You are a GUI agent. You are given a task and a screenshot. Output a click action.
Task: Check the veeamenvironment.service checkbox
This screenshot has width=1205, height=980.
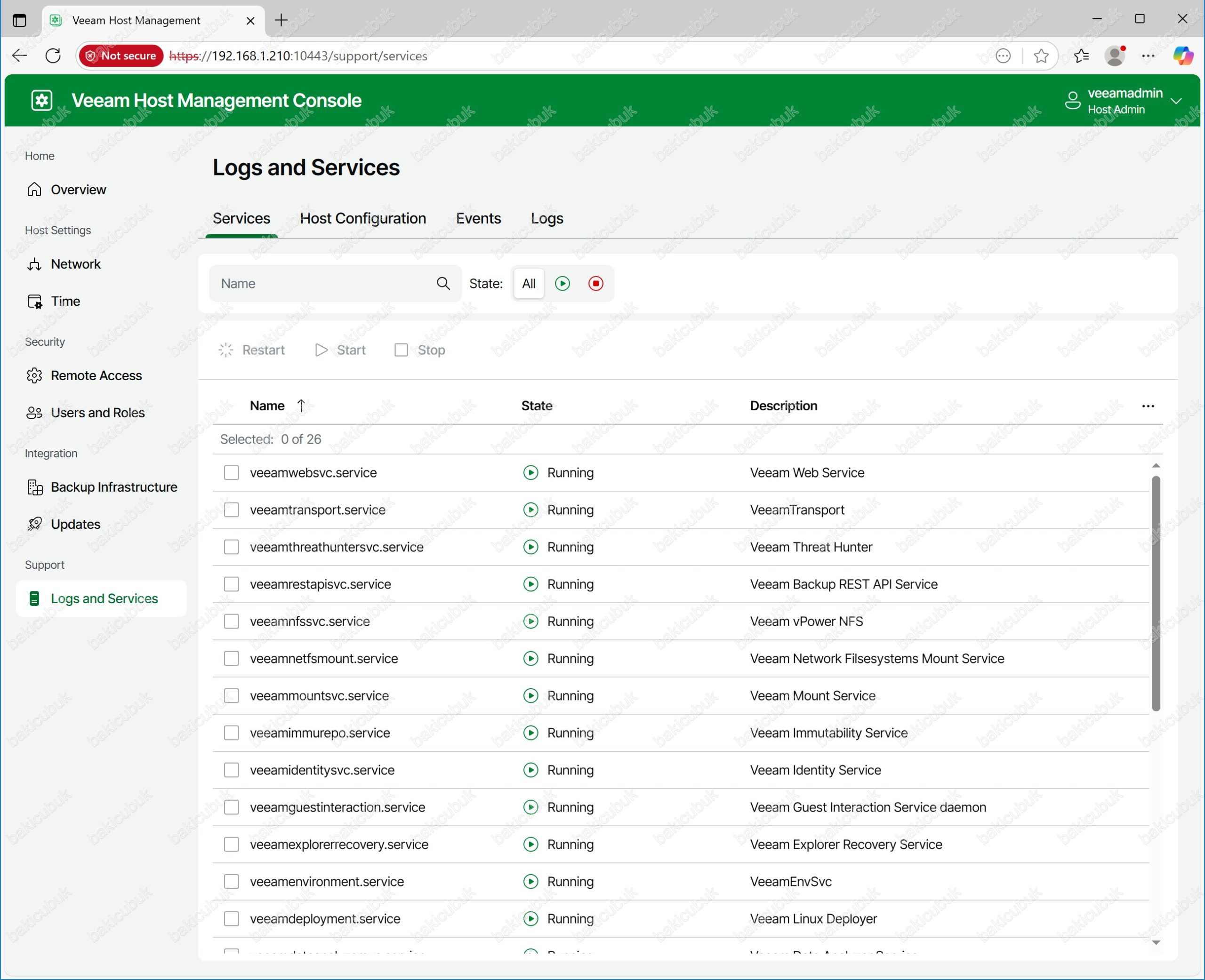tap(232, 882)
